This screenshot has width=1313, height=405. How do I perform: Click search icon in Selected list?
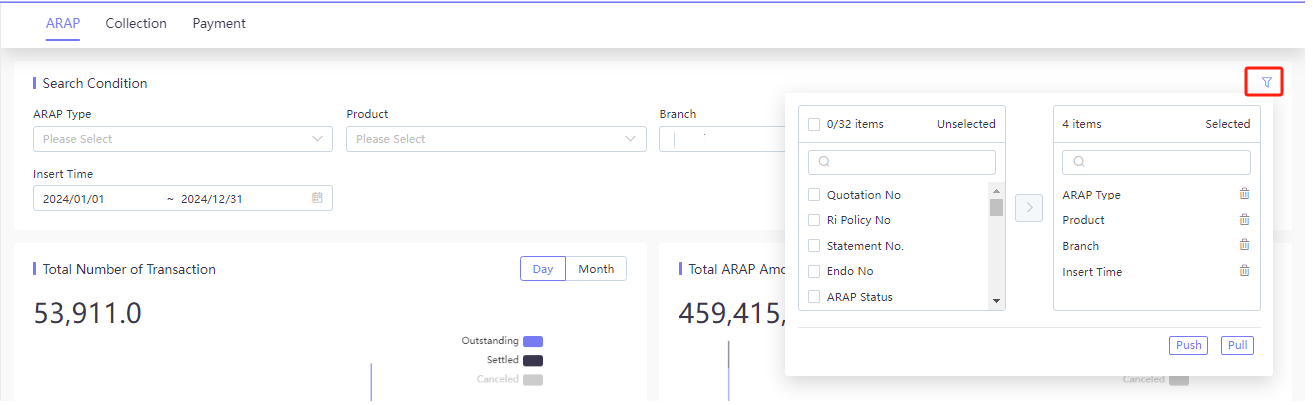pos(1080,162)
